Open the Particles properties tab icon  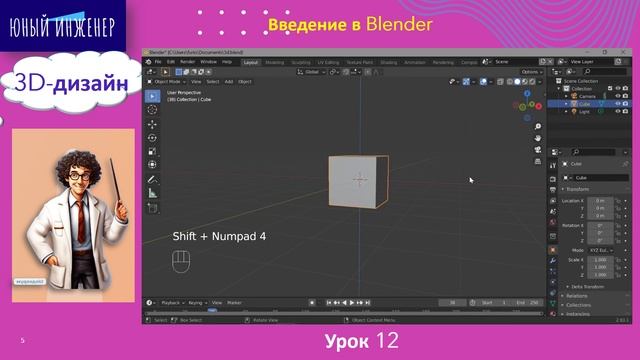point(553,271)
